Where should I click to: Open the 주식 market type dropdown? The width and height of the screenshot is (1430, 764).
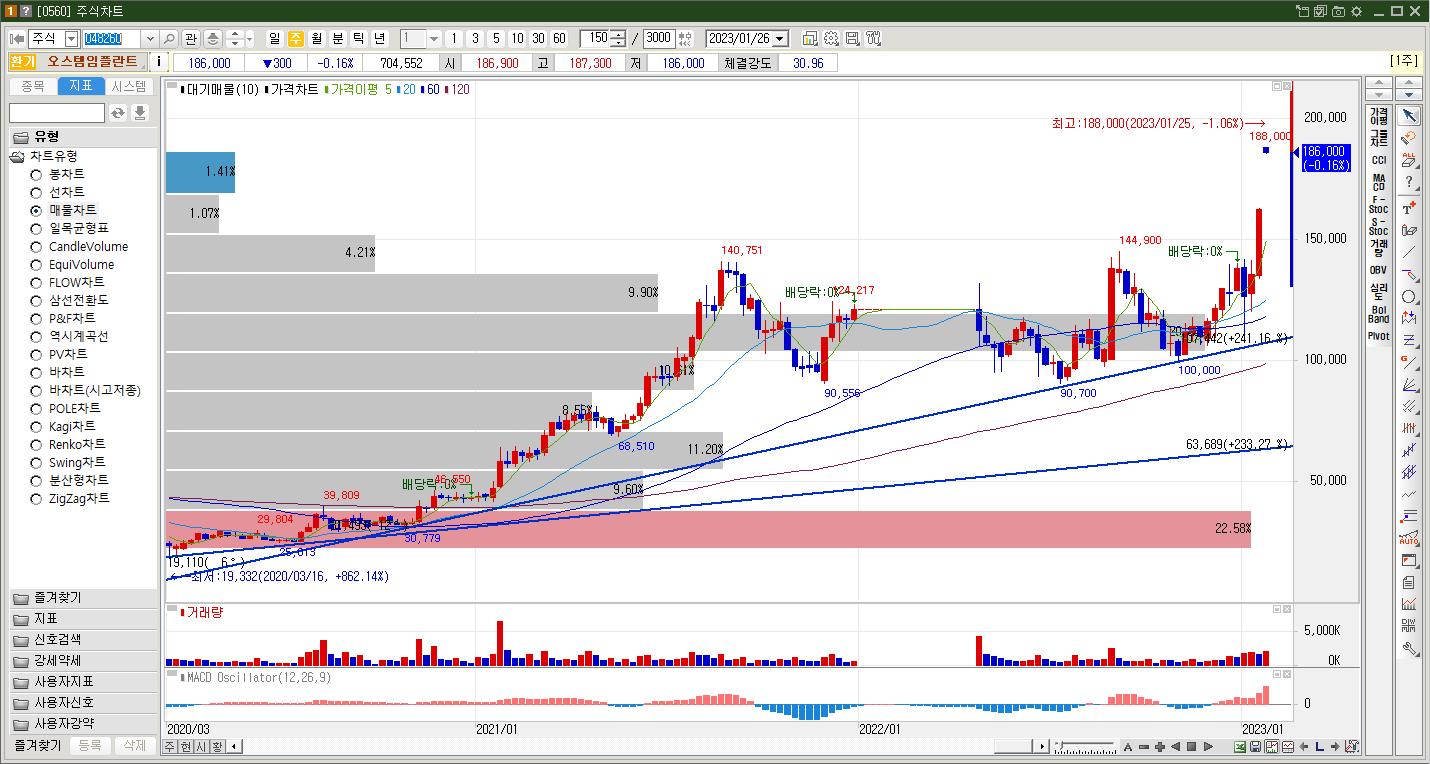pyautogui.click(x=71, y=38)
